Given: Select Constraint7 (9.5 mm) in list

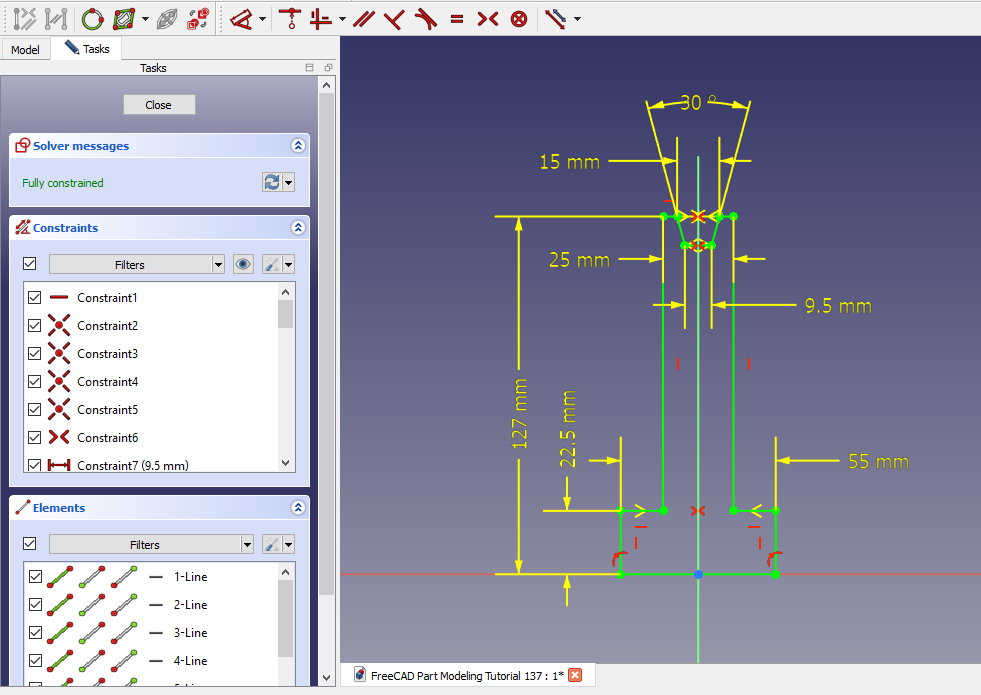Looking at the screenshot, I should [132, 465].
